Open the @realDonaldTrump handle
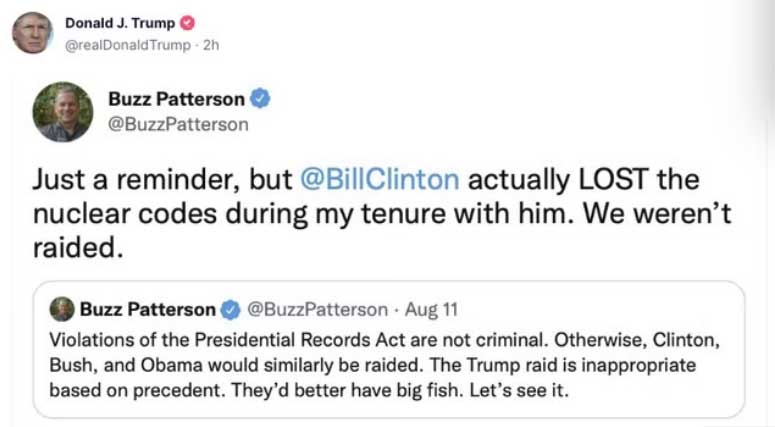 [x=127, y=44]
